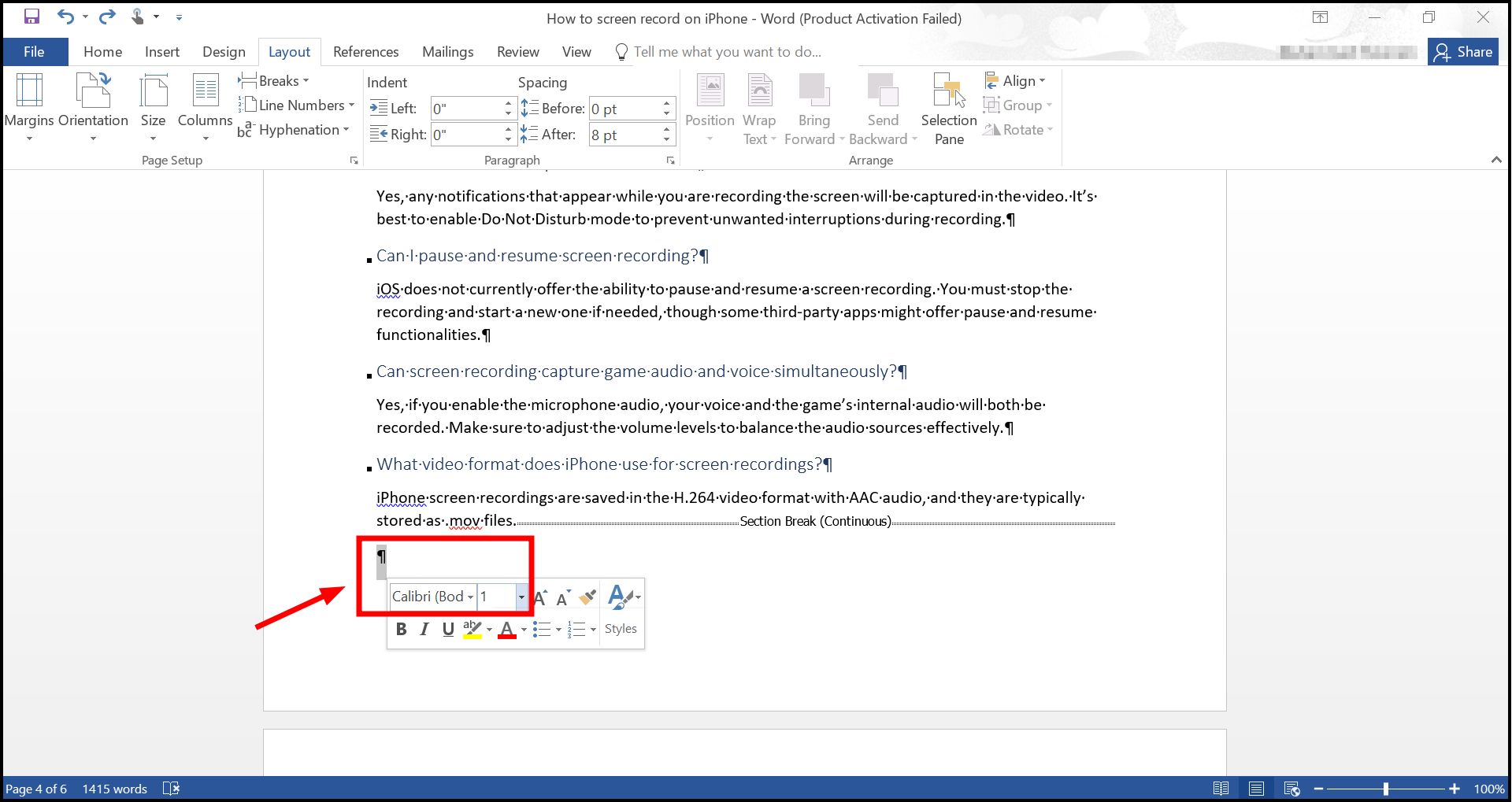Grow font size in mini toolbar
This screenshot has width=1512, height=802.
(x=541, y=598)
